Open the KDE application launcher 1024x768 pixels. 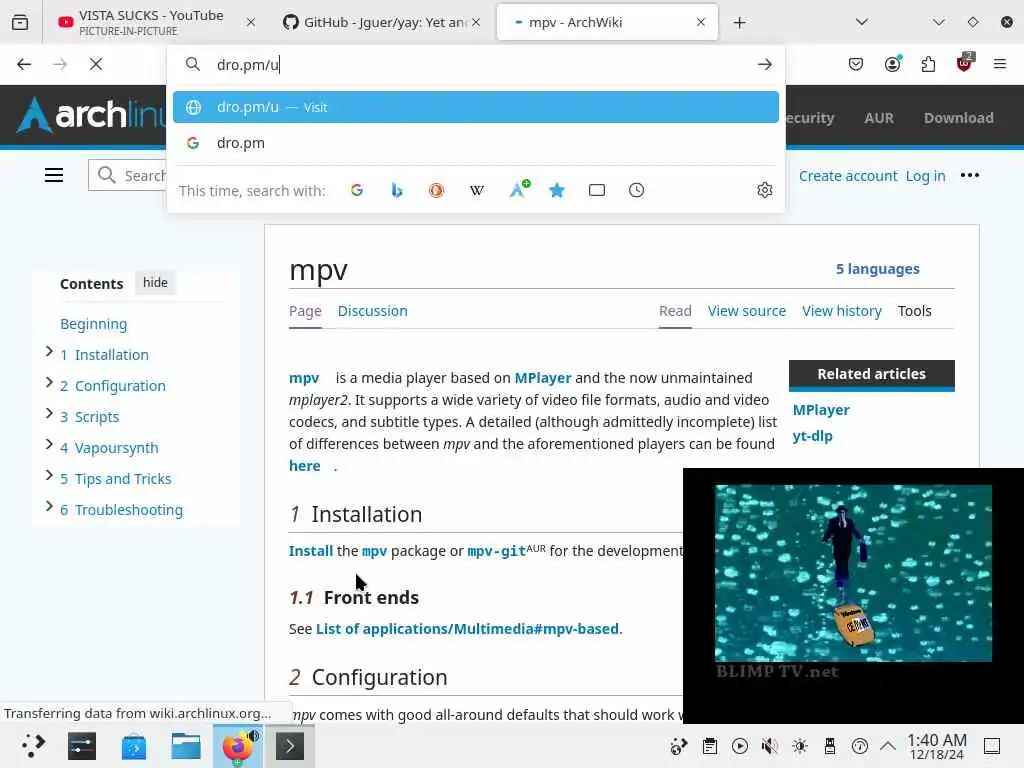click(x=32, y=746)
